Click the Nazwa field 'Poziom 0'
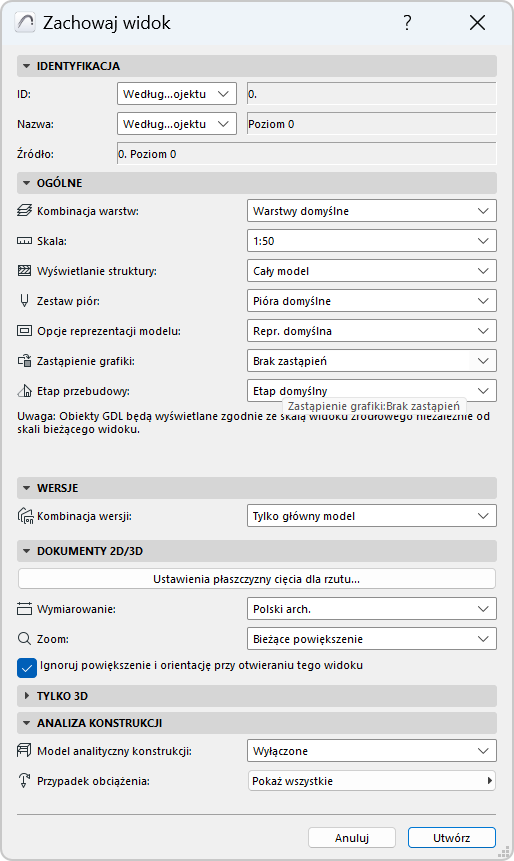 (372, 124)
